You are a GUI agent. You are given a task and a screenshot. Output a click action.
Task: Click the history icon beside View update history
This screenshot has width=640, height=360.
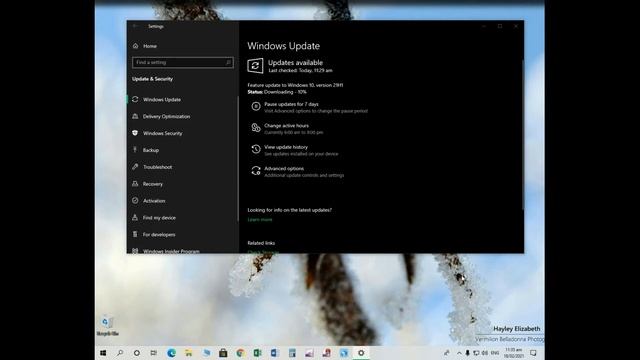[256, 149]
